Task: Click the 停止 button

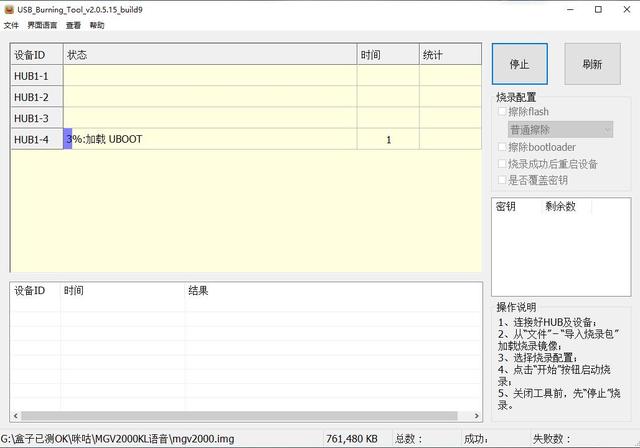Action: pyautogui.click(x=520, y=64)
